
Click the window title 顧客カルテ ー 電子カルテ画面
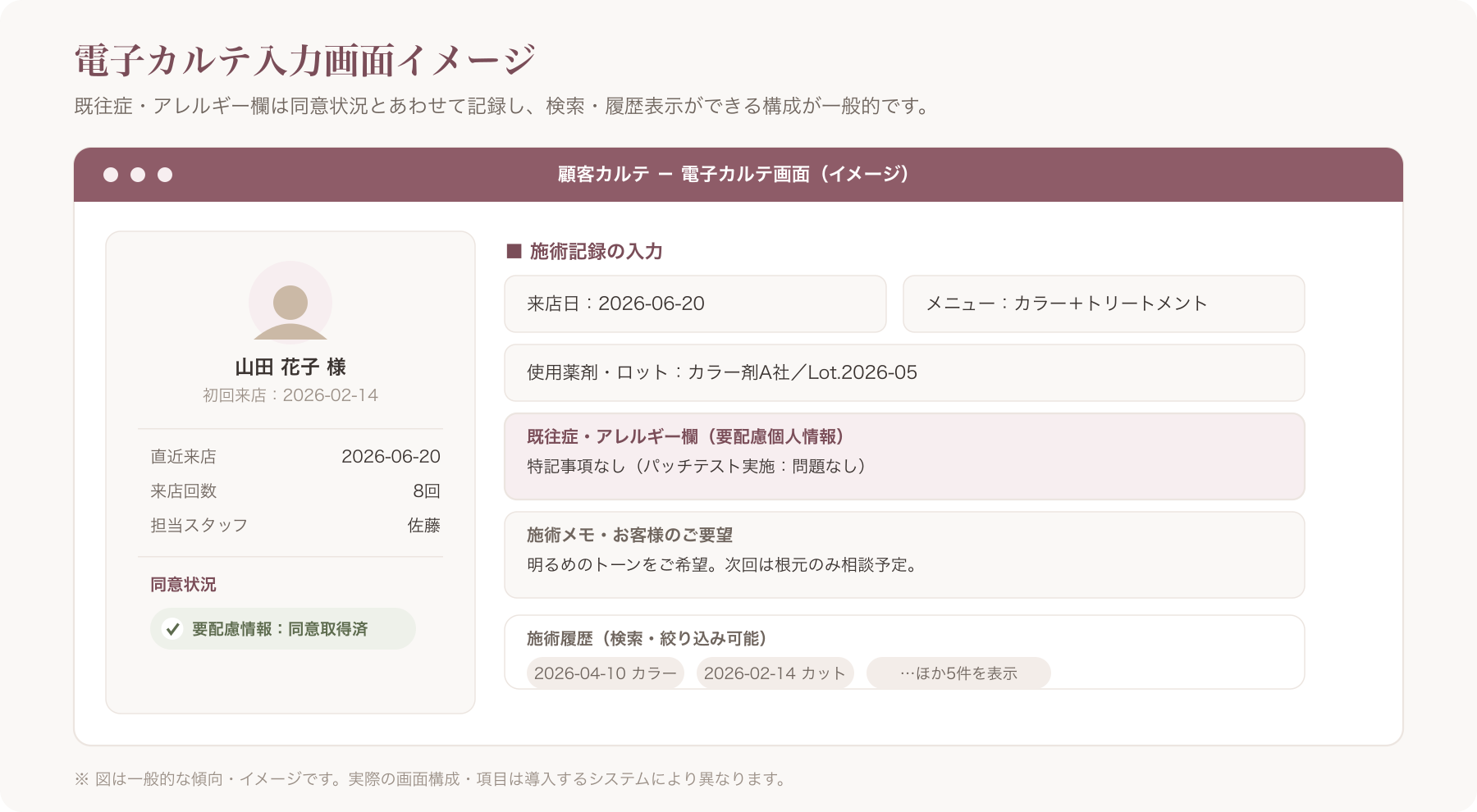pos(734,174)
